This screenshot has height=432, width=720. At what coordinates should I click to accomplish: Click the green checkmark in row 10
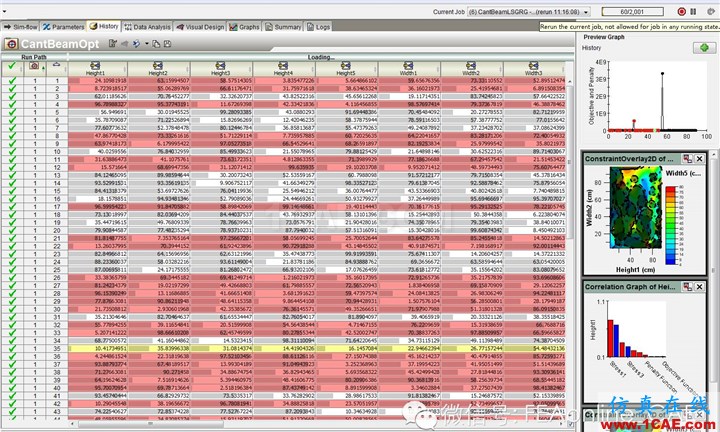12,151
